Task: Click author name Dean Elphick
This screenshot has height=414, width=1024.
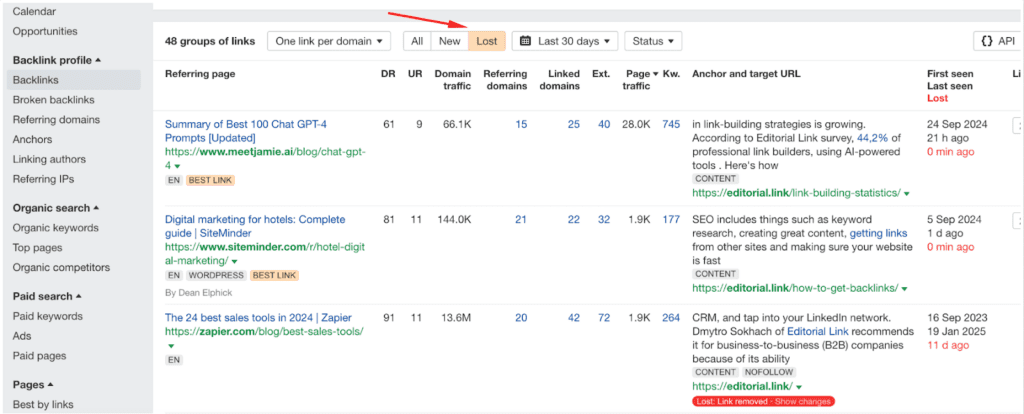Action: click(x=198, y=293)
